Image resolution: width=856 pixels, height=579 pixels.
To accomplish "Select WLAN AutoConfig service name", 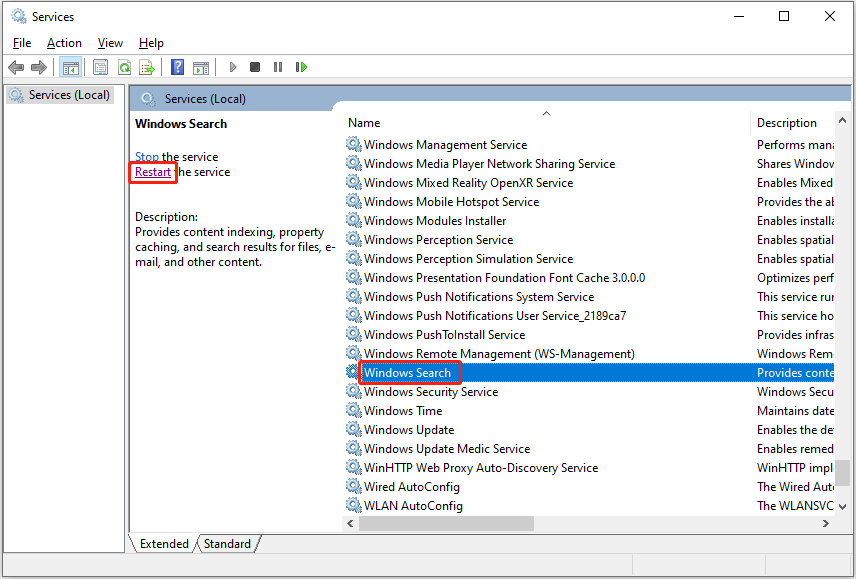I will 413,505.
